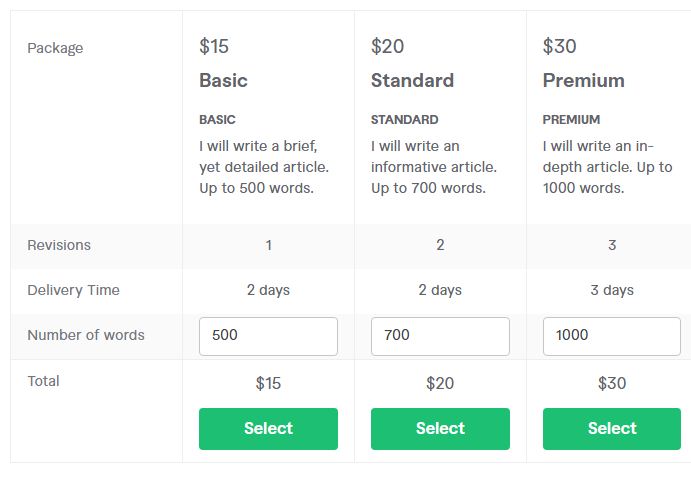Edit the Premium word count field showing 1000

[x=612, y=336]
